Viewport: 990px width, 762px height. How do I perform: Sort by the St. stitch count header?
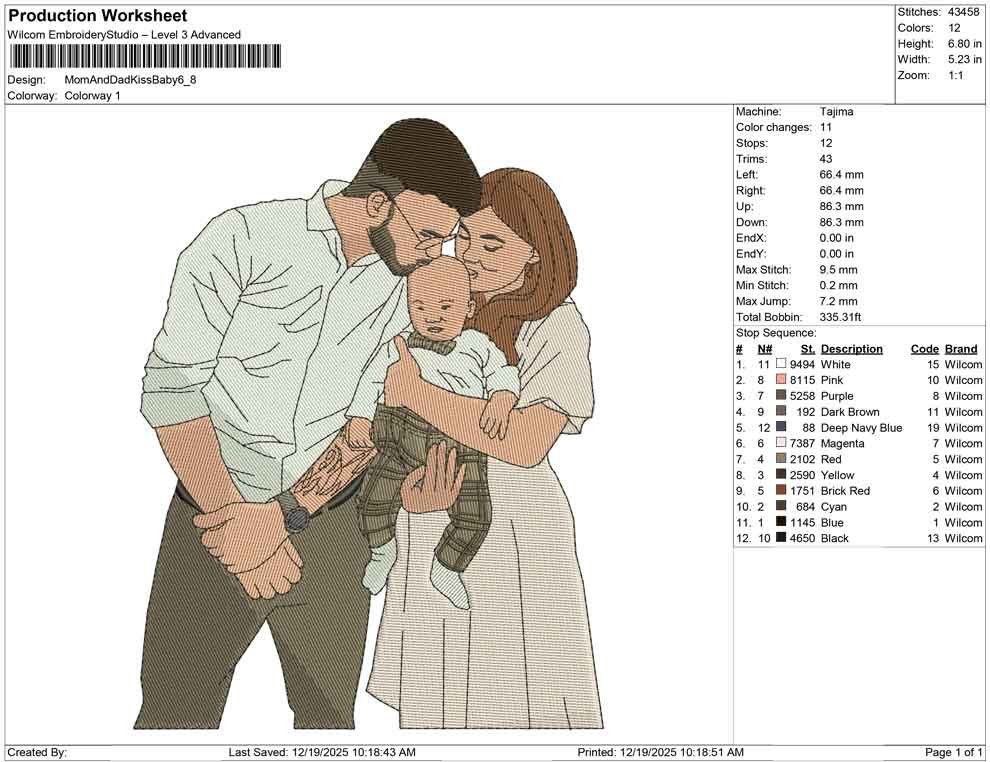point(806,348)
